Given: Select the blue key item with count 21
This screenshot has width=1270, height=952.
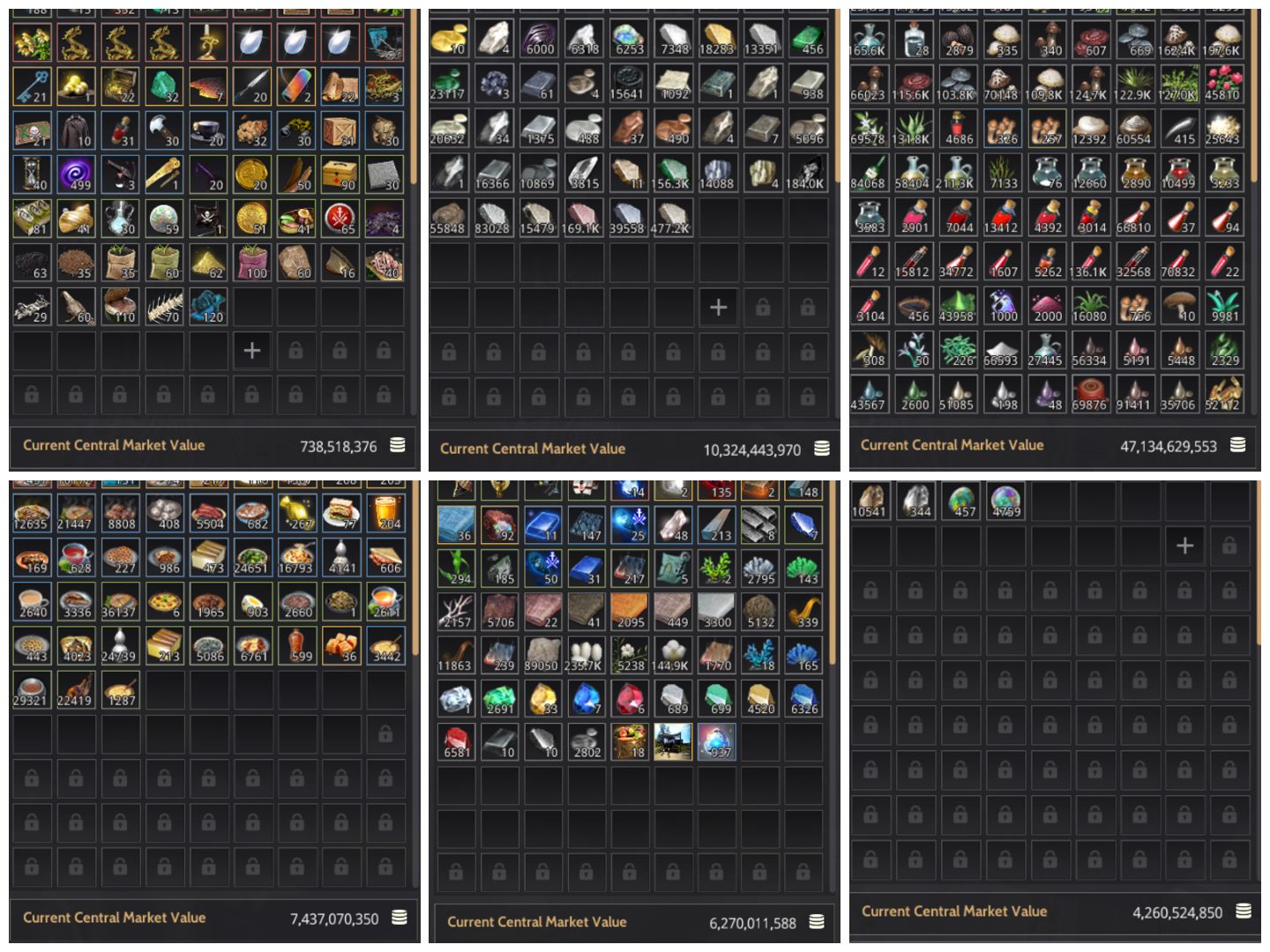Looking at the screenshot, I should point(32,86).
